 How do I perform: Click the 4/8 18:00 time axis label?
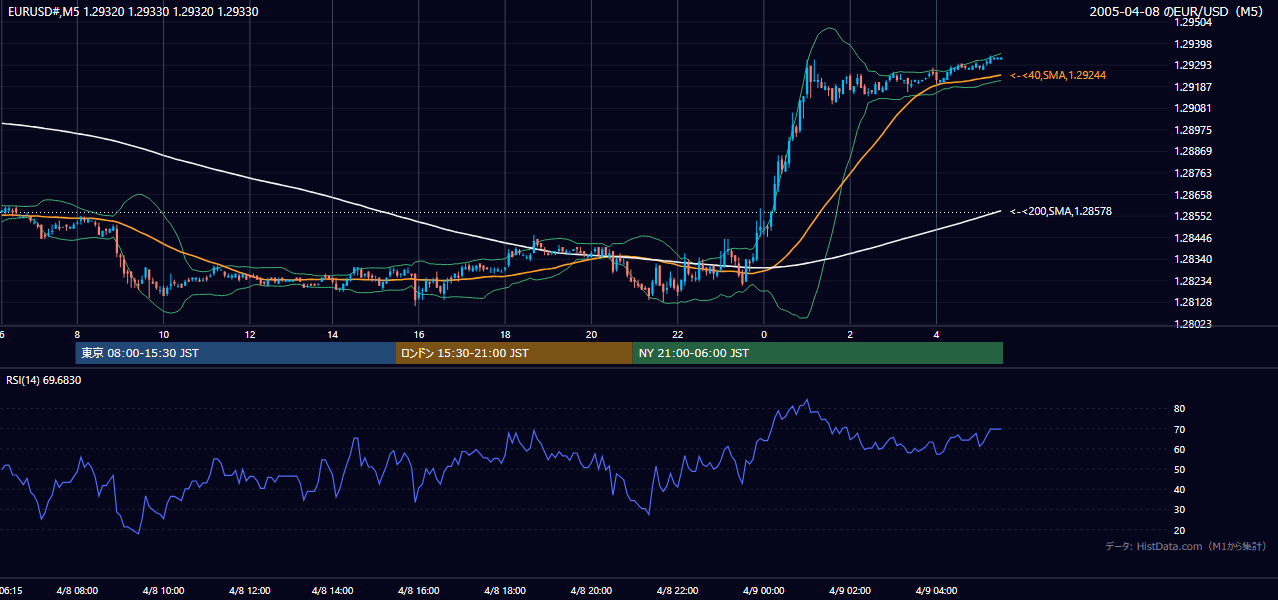coord(506,590)
